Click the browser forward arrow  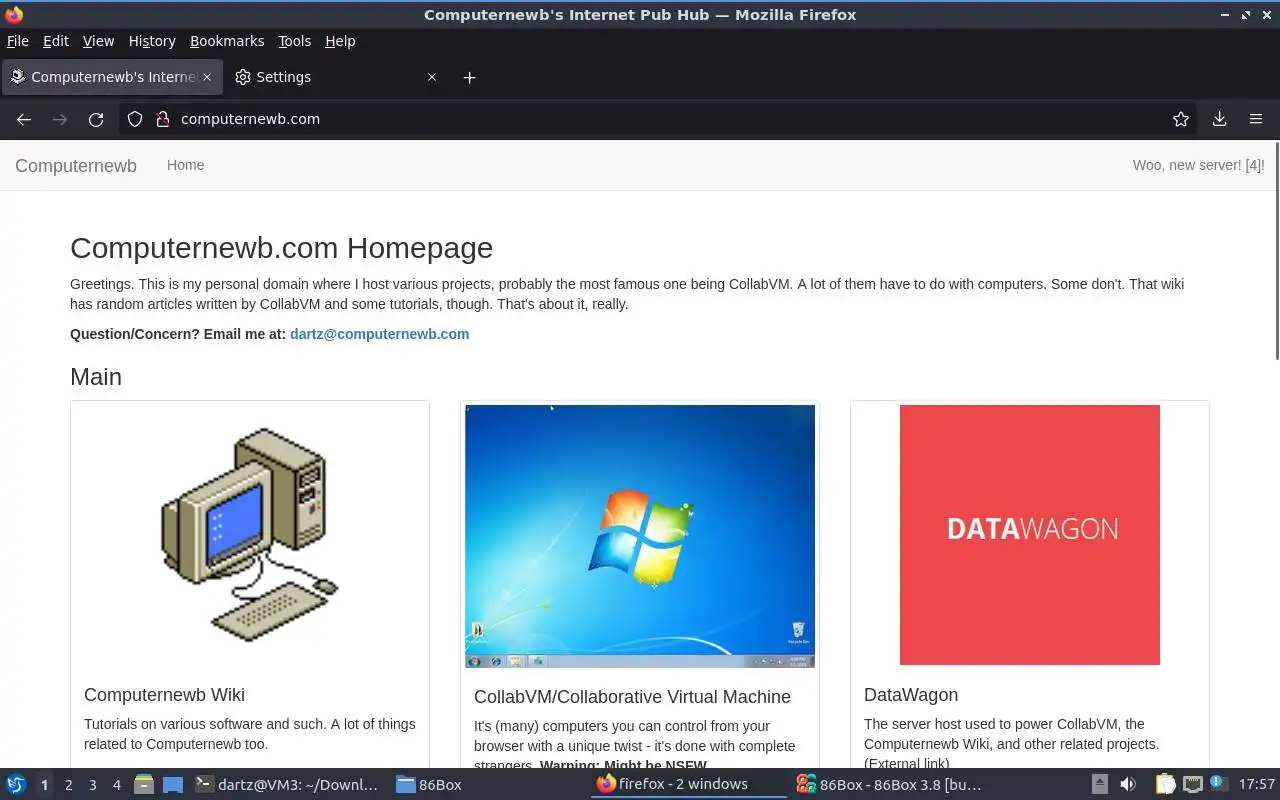pos(60,119)
